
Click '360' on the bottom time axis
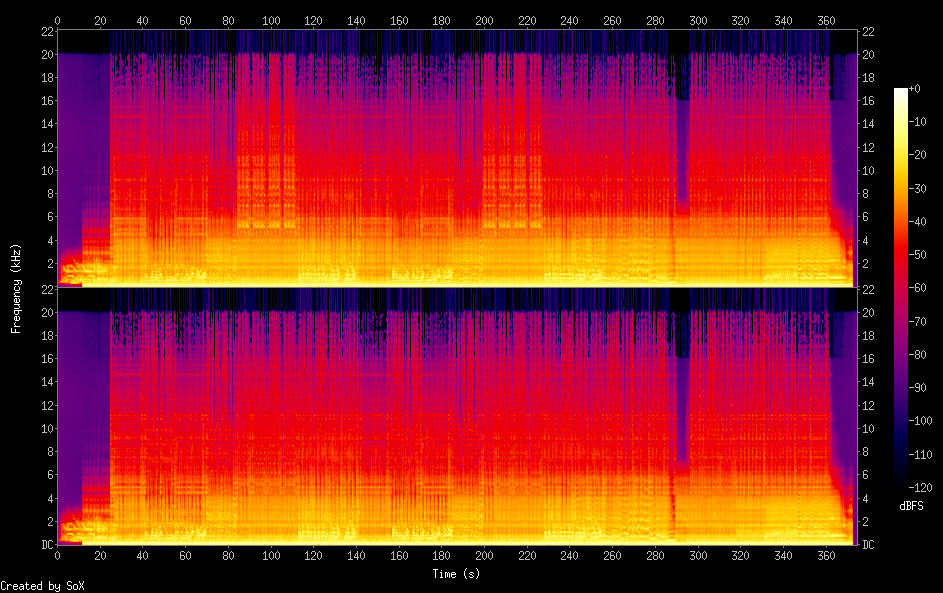[826, 556]
